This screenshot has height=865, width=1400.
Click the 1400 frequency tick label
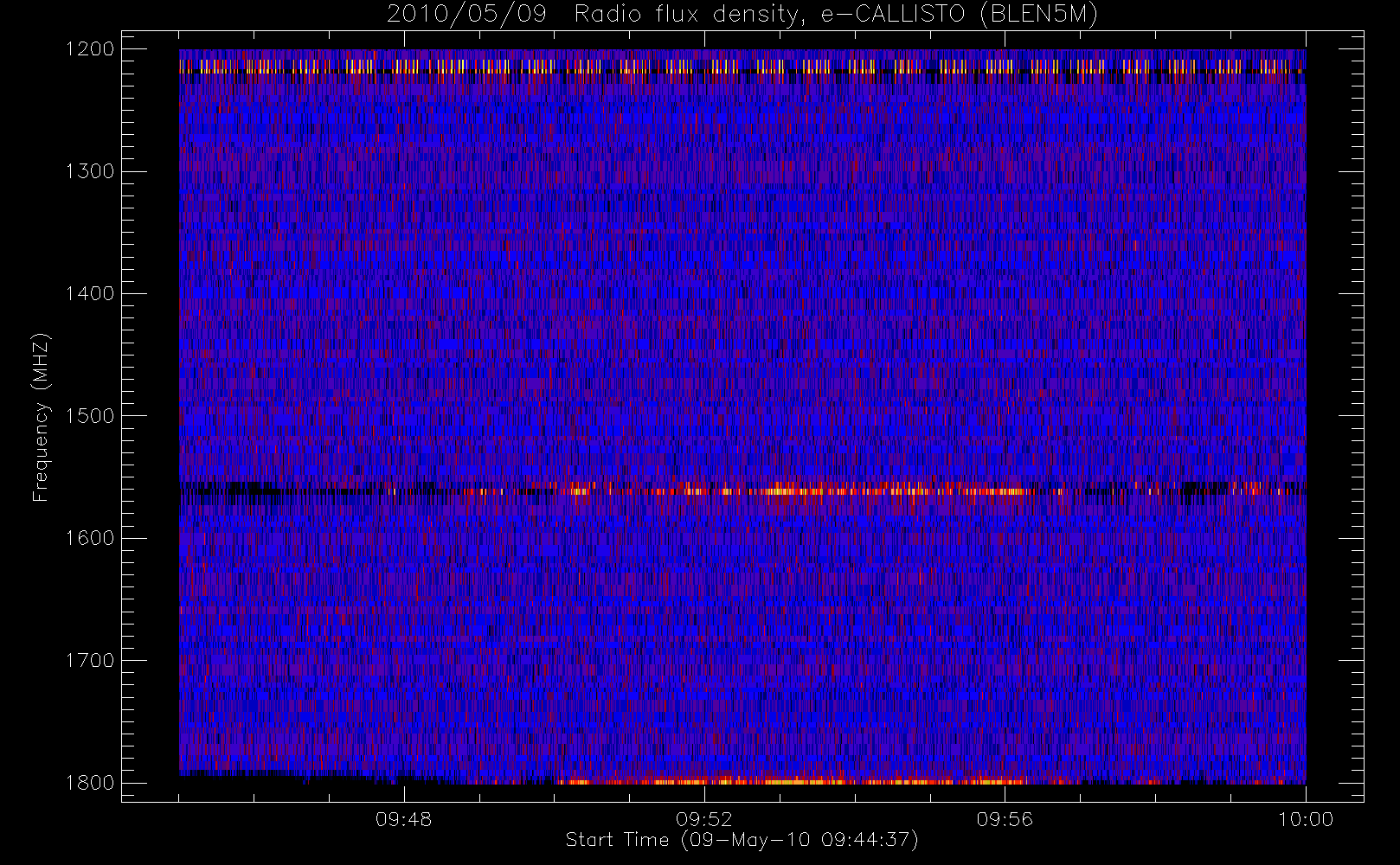coord(90,293)
